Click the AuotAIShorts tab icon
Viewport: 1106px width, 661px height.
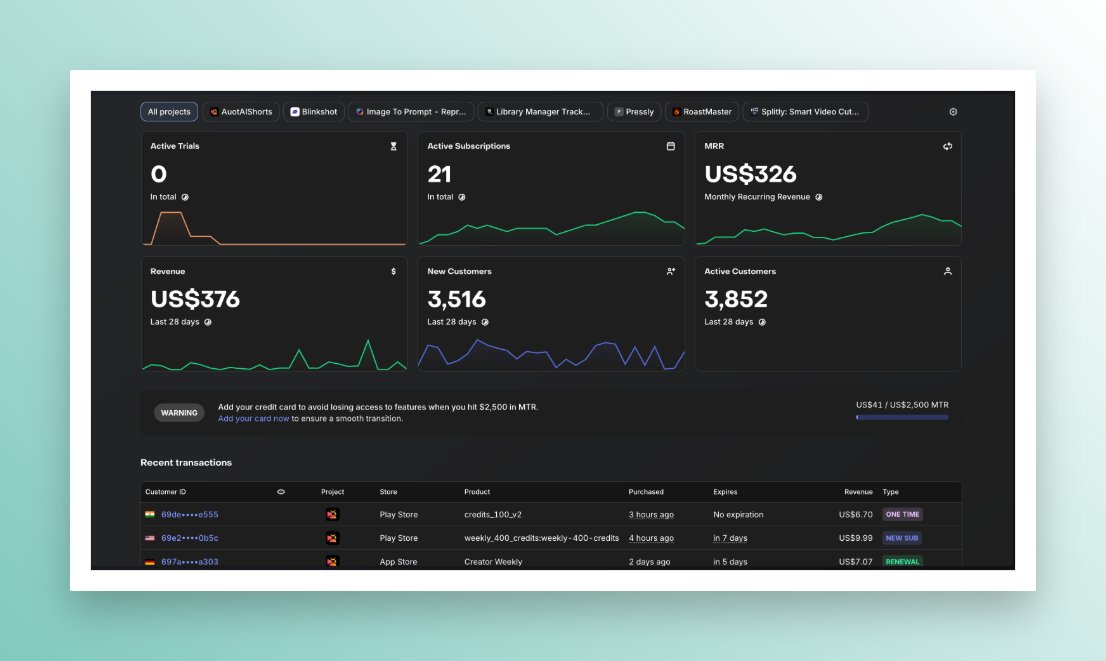pyautogui.click(x=214, y=111)
